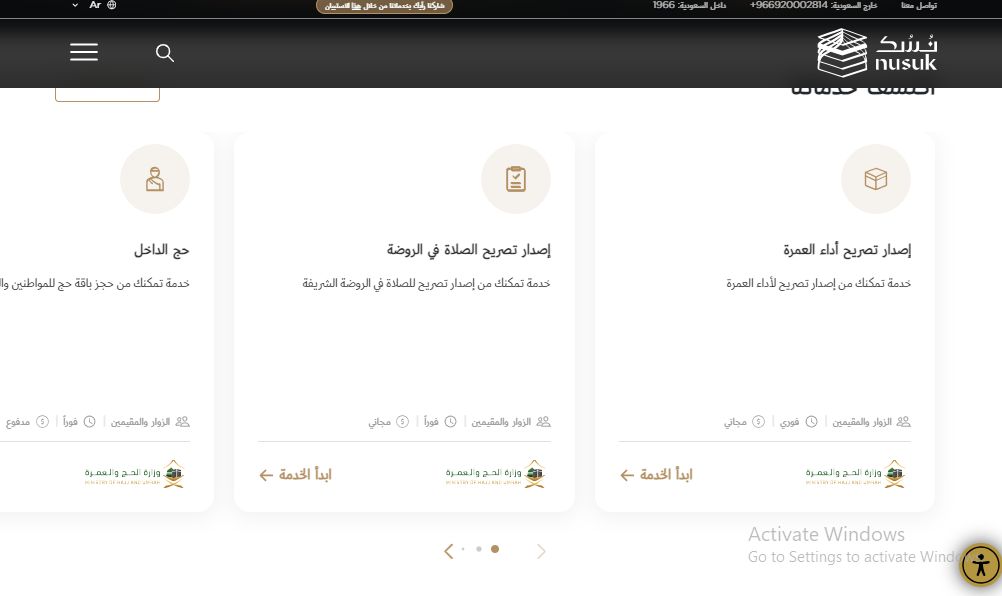Image resolution: width=1002 pixels, height=596 pixels.
Task: Click the right carousel chevron arrow
Action: click(x=541, y=550)
